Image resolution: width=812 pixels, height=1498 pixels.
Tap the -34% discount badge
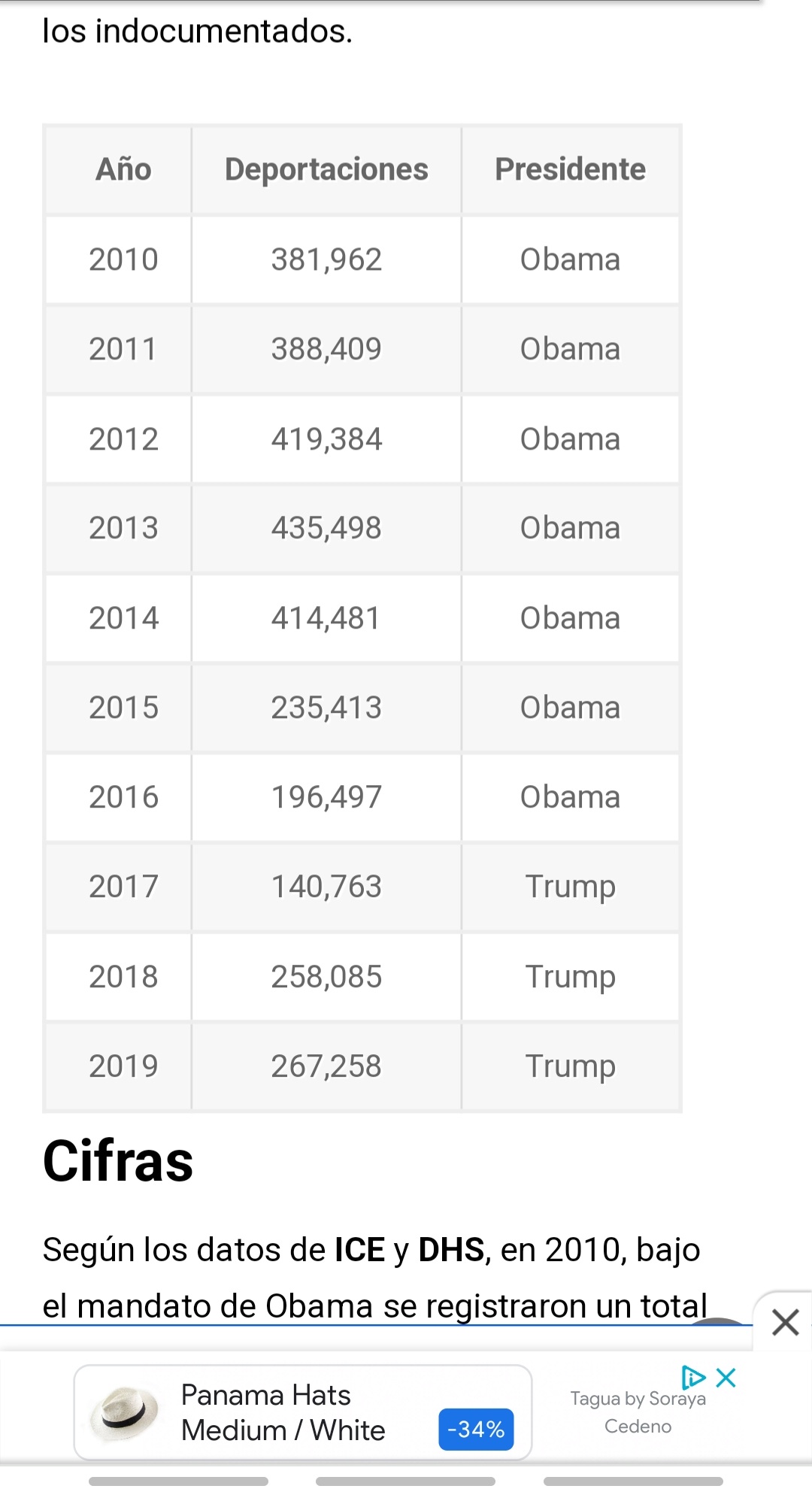click(476, 1429)
